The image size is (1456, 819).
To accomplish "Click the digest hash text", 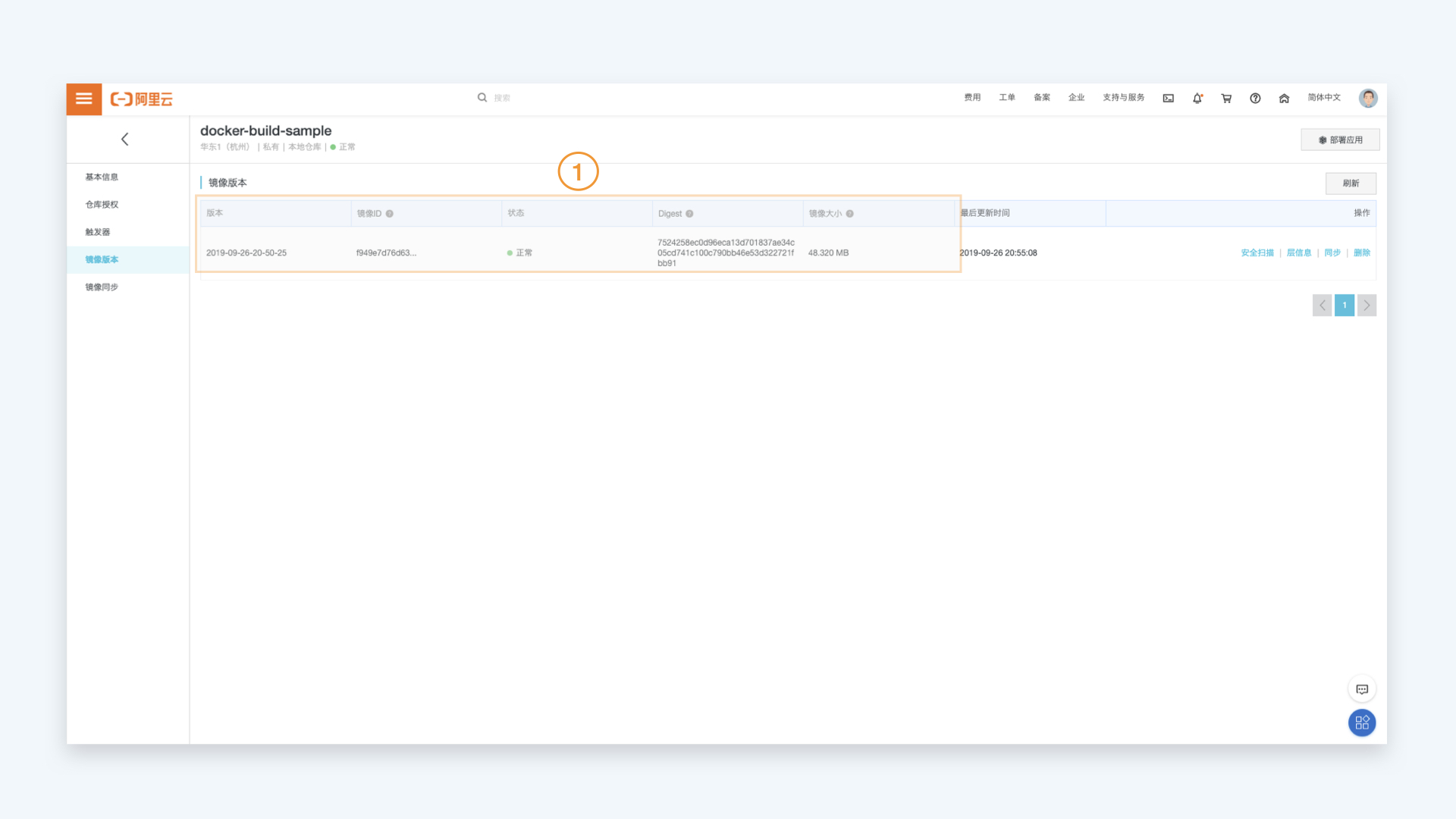I will 726,253.
